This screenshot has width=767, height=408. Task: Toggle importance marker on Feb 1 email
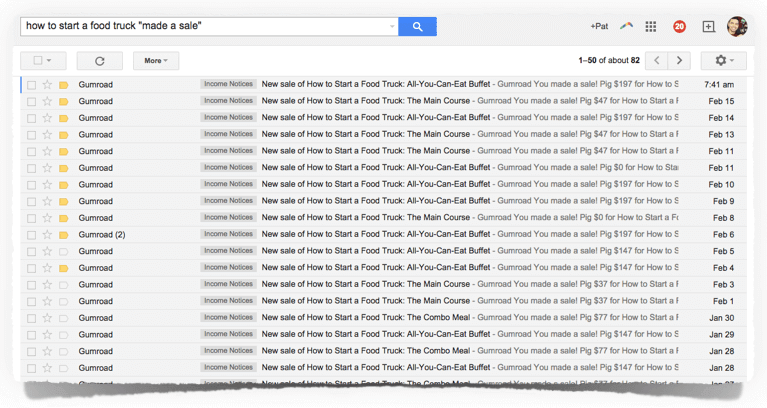click(x=64, y=301)
